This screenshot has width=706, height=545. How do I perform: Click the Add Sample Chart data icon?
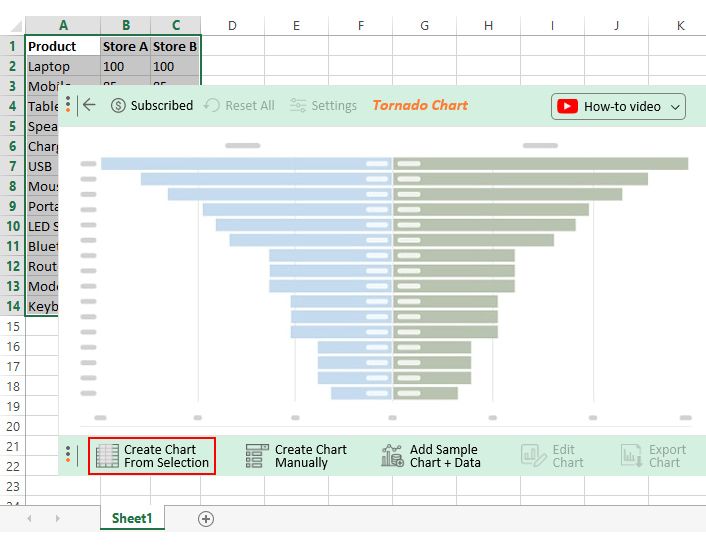pos(392,456)
